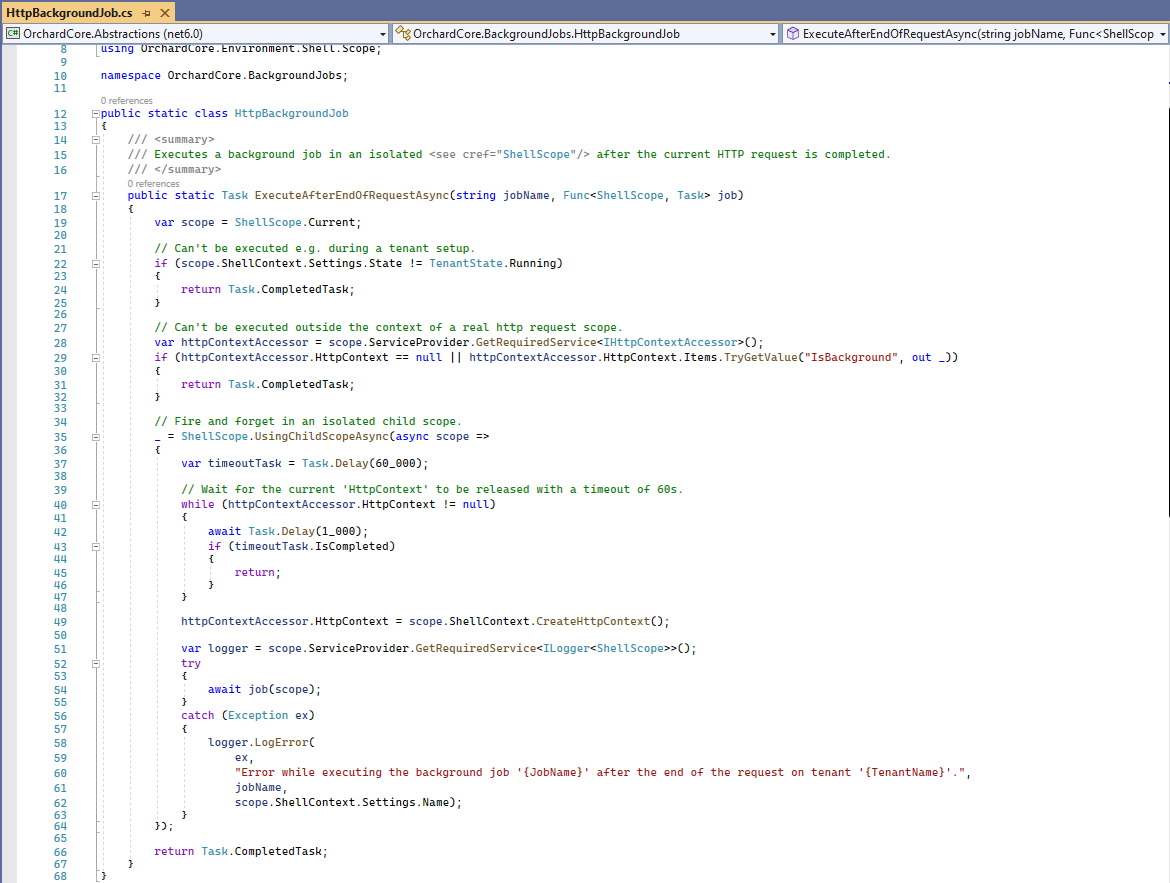The height and width of the screenshot is (883, 1170).
Task: Click CreateHttpContext call on line 49
Action: pyautogui.click(x=592, y=622)
